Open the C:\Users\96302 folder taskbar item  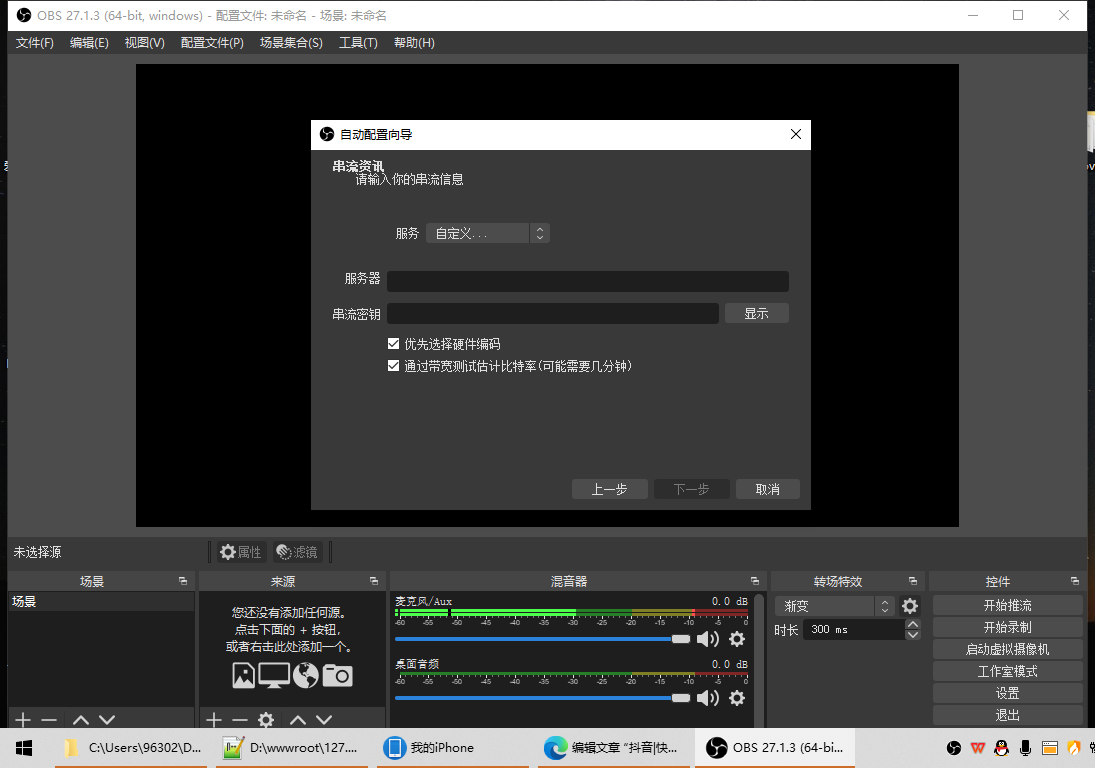click(131, 748)
